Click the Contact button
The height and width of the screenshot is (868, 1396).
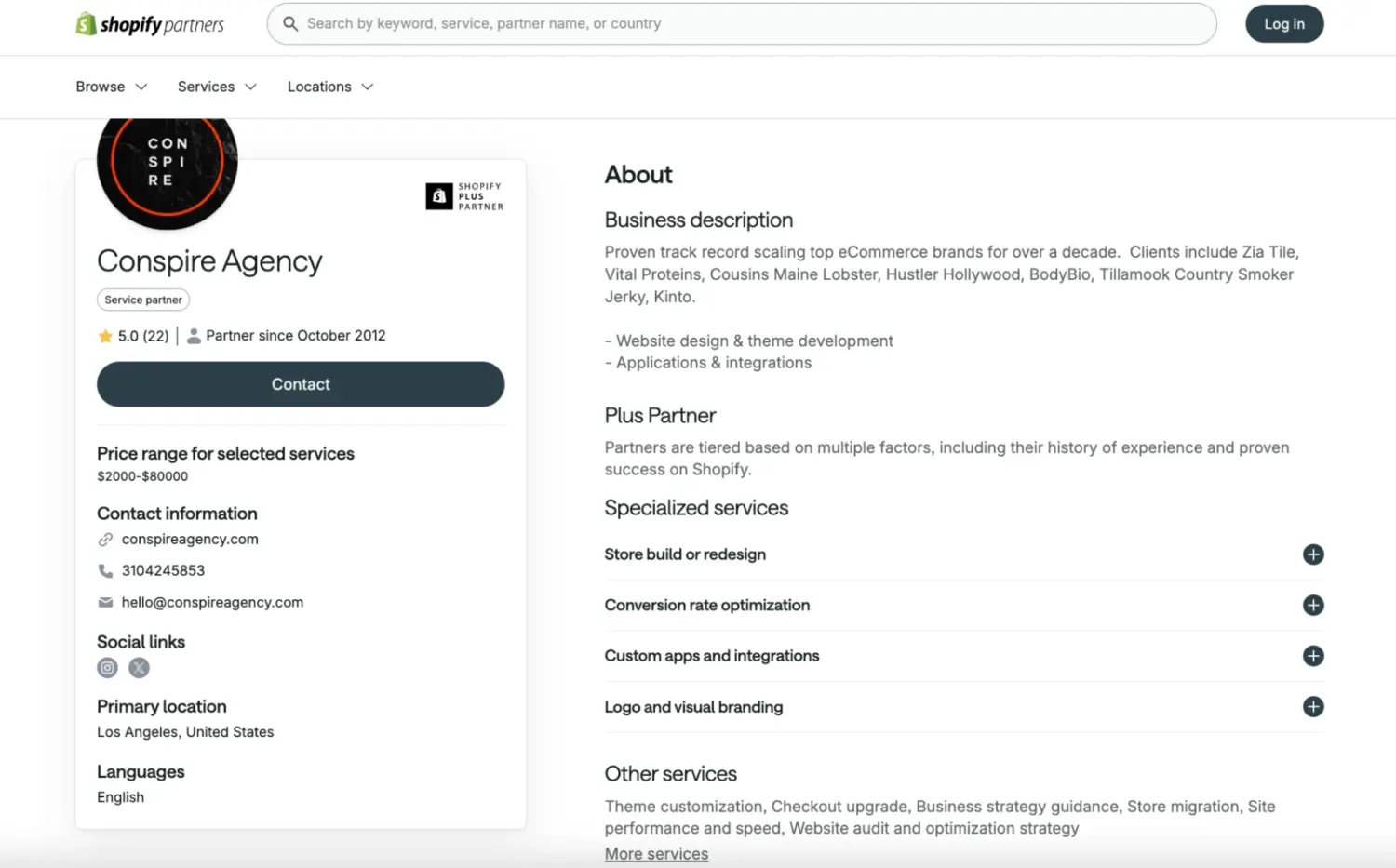point(301,384)
